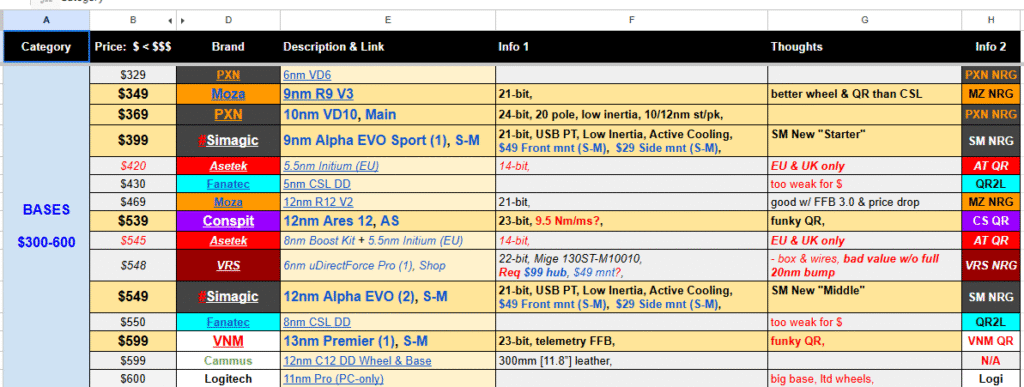Viewport: 1024px width, 387px height.
Task: Click the VRS brand link
Action: tap(228, 266)
